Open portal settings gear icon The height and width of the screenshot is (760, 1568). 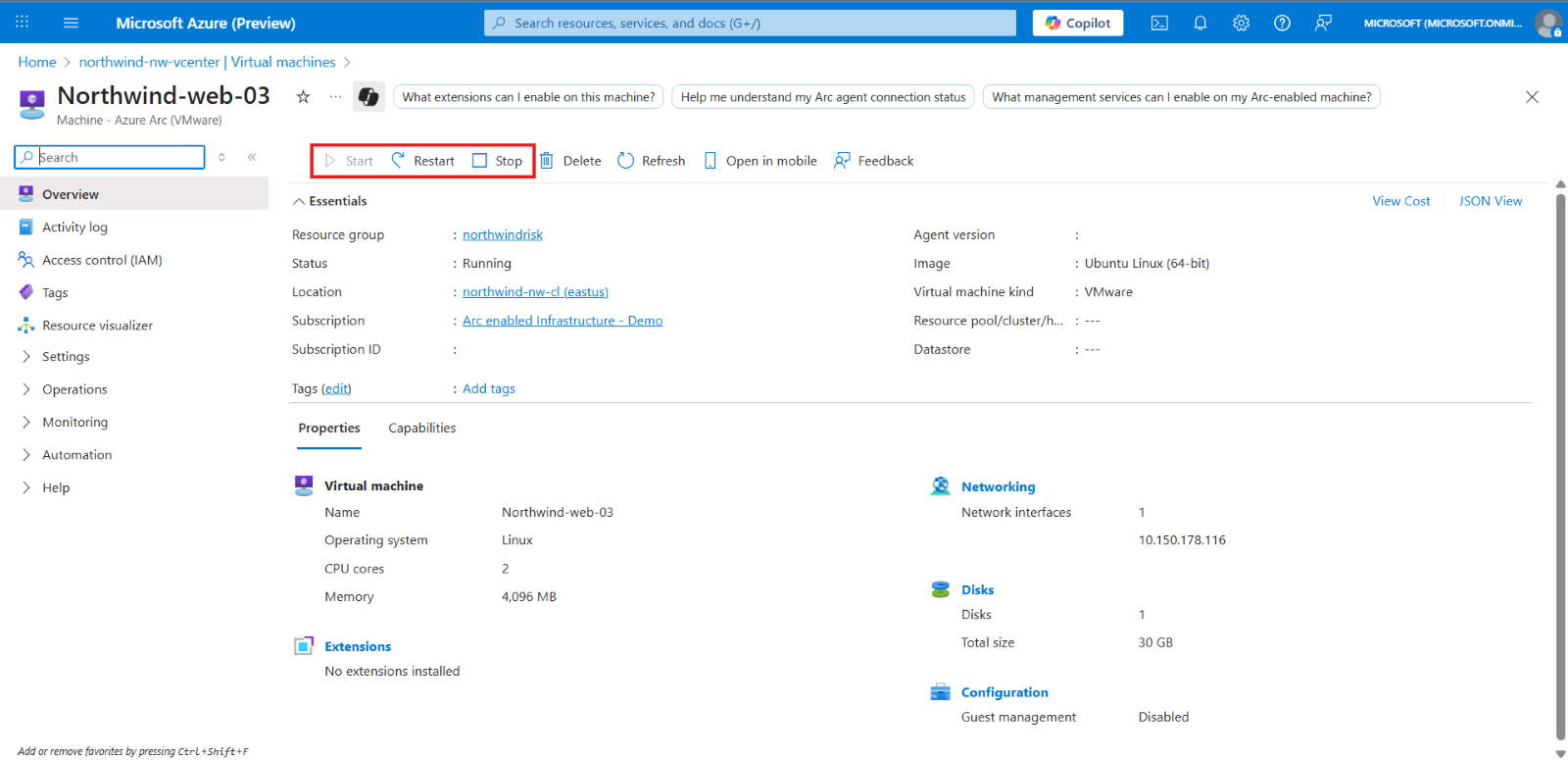click(1241, 23)
